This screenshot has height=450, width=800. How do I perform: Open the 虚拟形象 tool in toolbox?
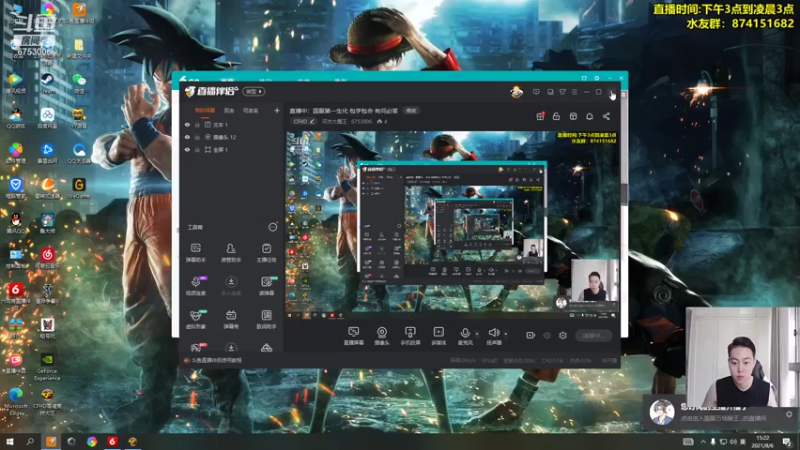point(195,319)
